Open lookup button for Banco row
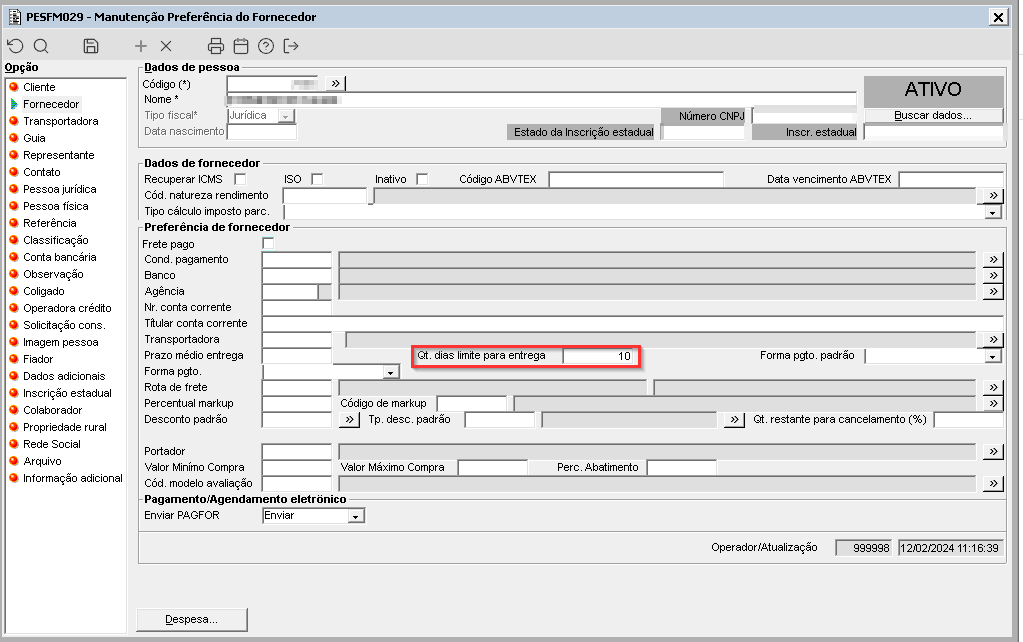 point(992,275)
